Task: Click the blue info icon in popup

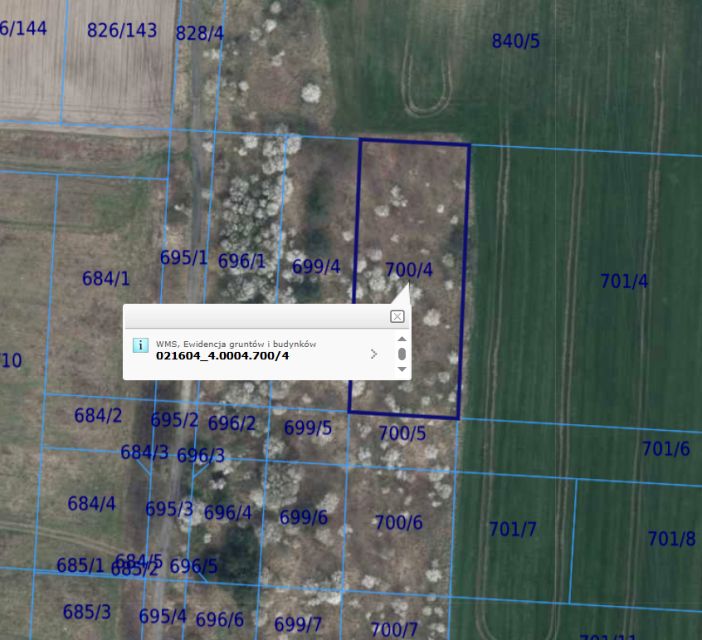Action: (141, 345)
